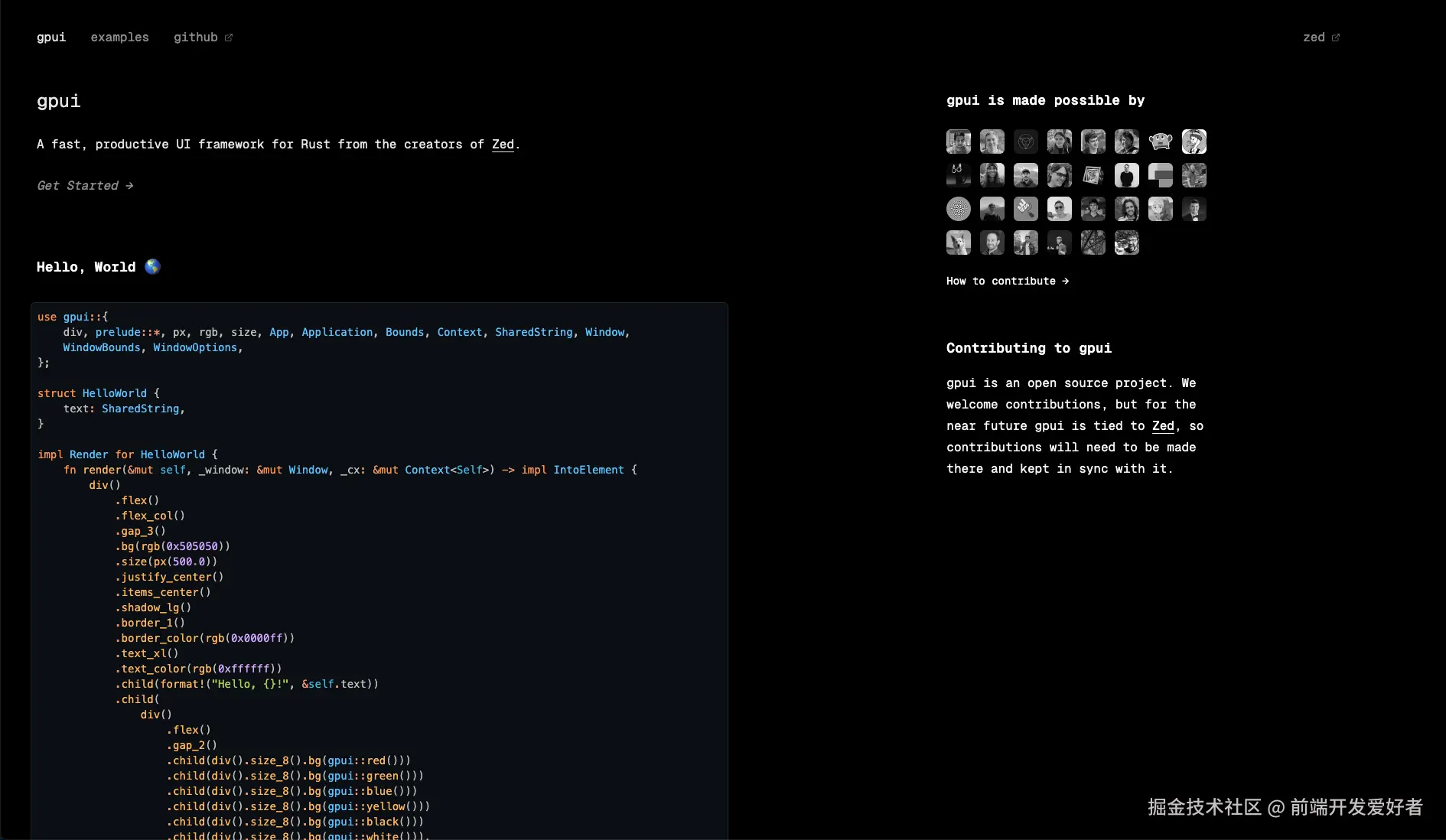The image size is (1446, 840).
Task: Click the '.text_color(rgb(0xffffff))' code line
Action: [198, 669]
